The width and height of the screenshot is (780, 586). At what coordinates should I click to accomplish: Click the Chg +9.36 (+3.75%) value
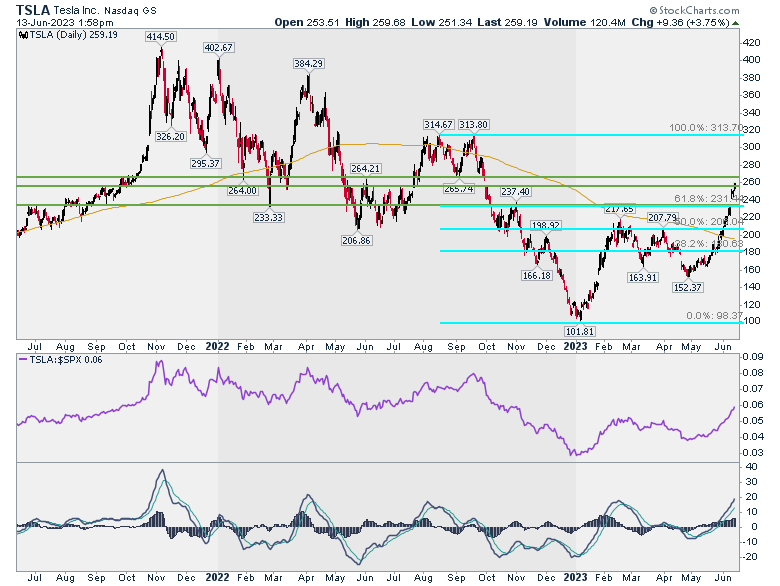[x=681, y=22]
